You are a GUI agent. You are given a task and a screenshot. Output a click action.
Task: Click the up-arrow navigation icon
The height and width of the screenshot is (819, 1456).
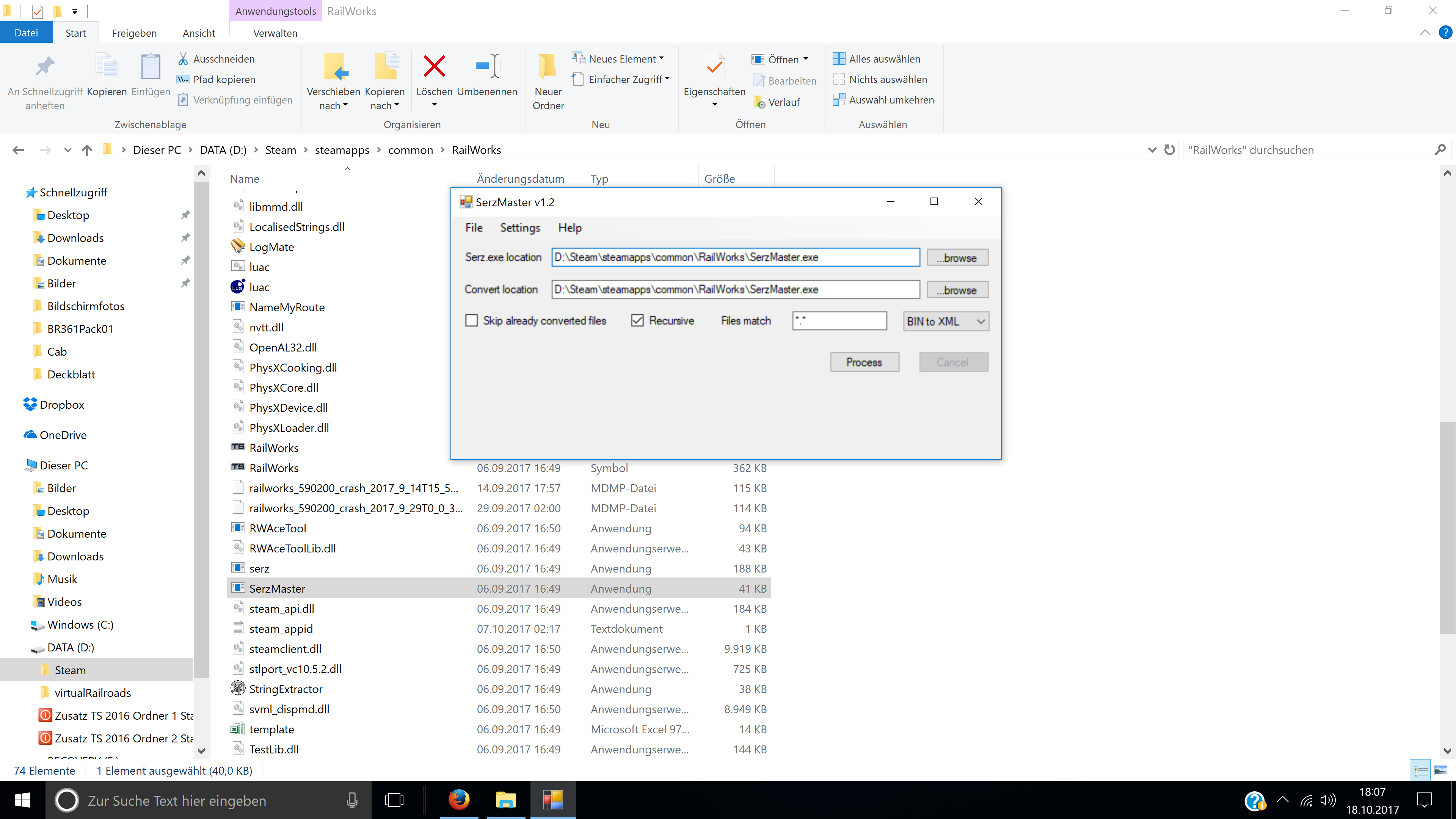point(86,150)
